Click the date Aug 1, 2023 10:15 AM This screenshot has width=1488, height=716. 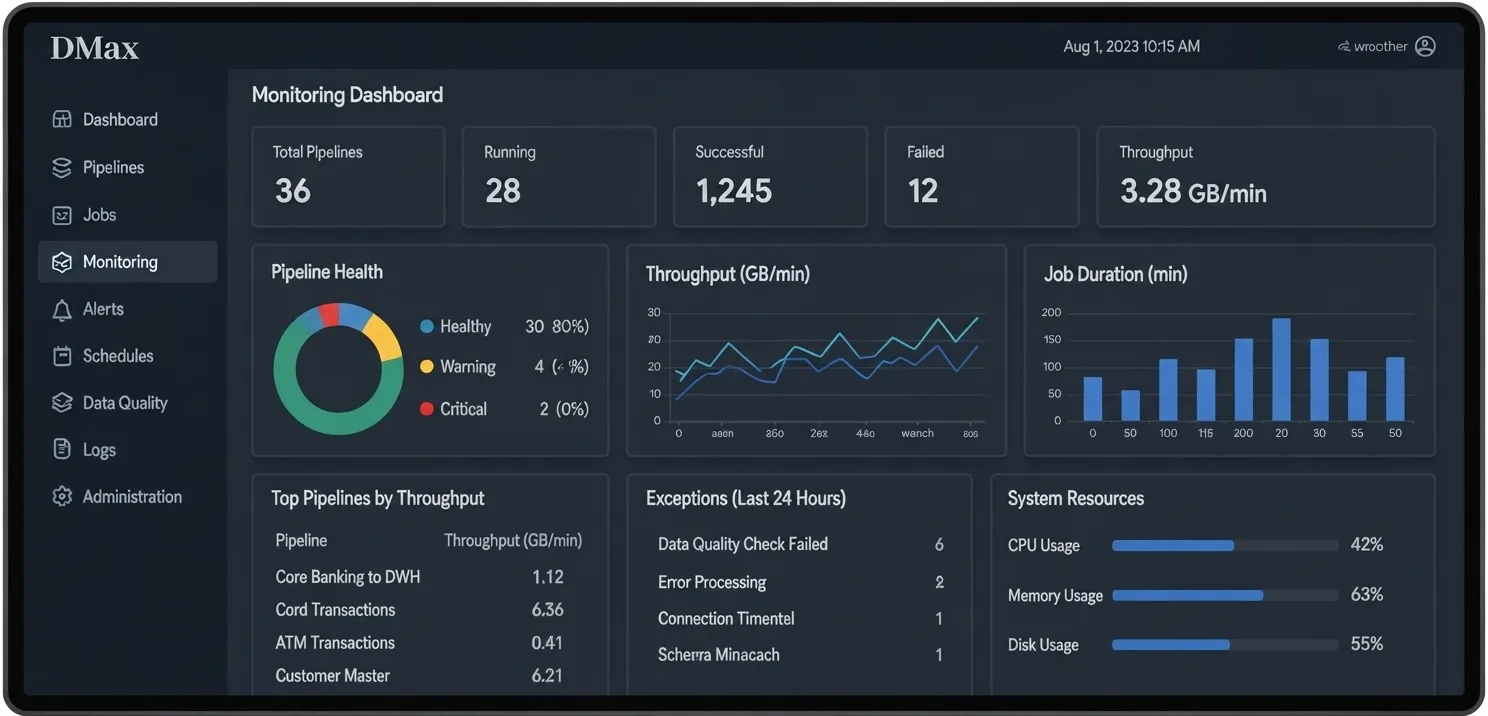1132,47
